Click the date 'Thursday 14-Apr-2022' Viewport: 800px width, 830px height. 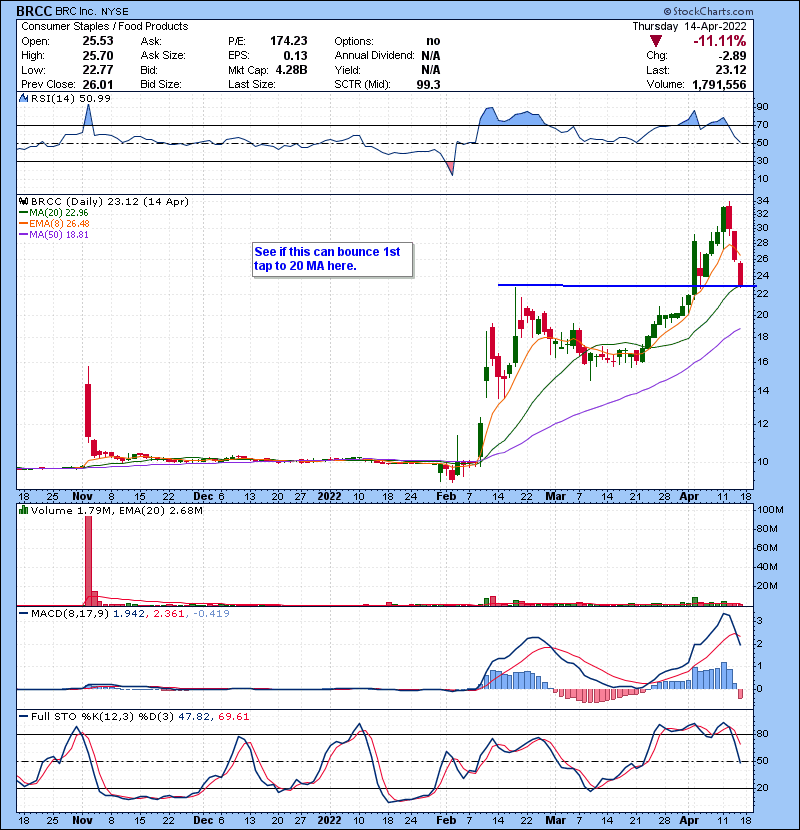(689, 26)
